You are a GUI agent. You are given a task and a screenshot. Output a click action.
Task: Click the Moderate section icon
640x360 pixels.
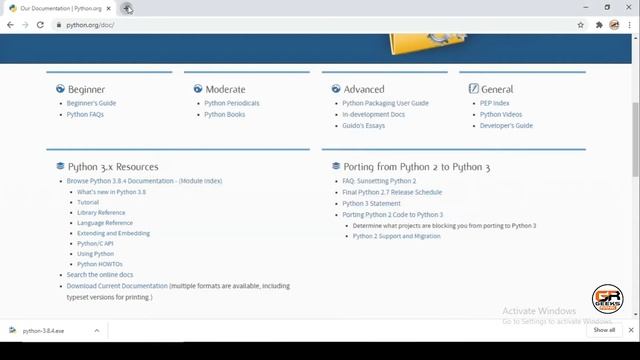[198, 89]
